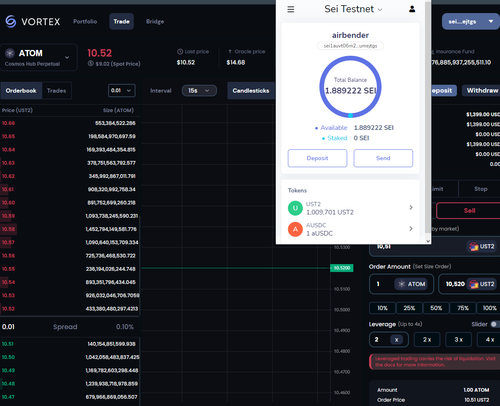Click the 10.51 bid price row
The width and height of the screenshot is (500, 406).
tap(70, 344)
